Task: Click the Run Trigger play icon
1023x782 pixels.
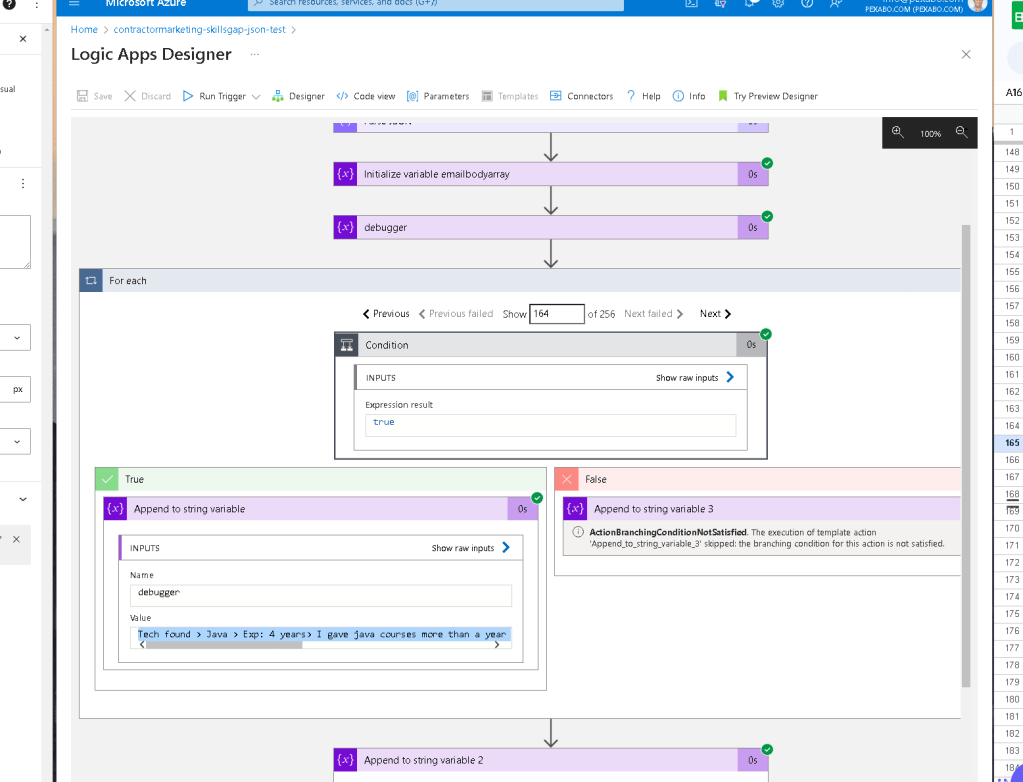Action: tap(188, 96)
